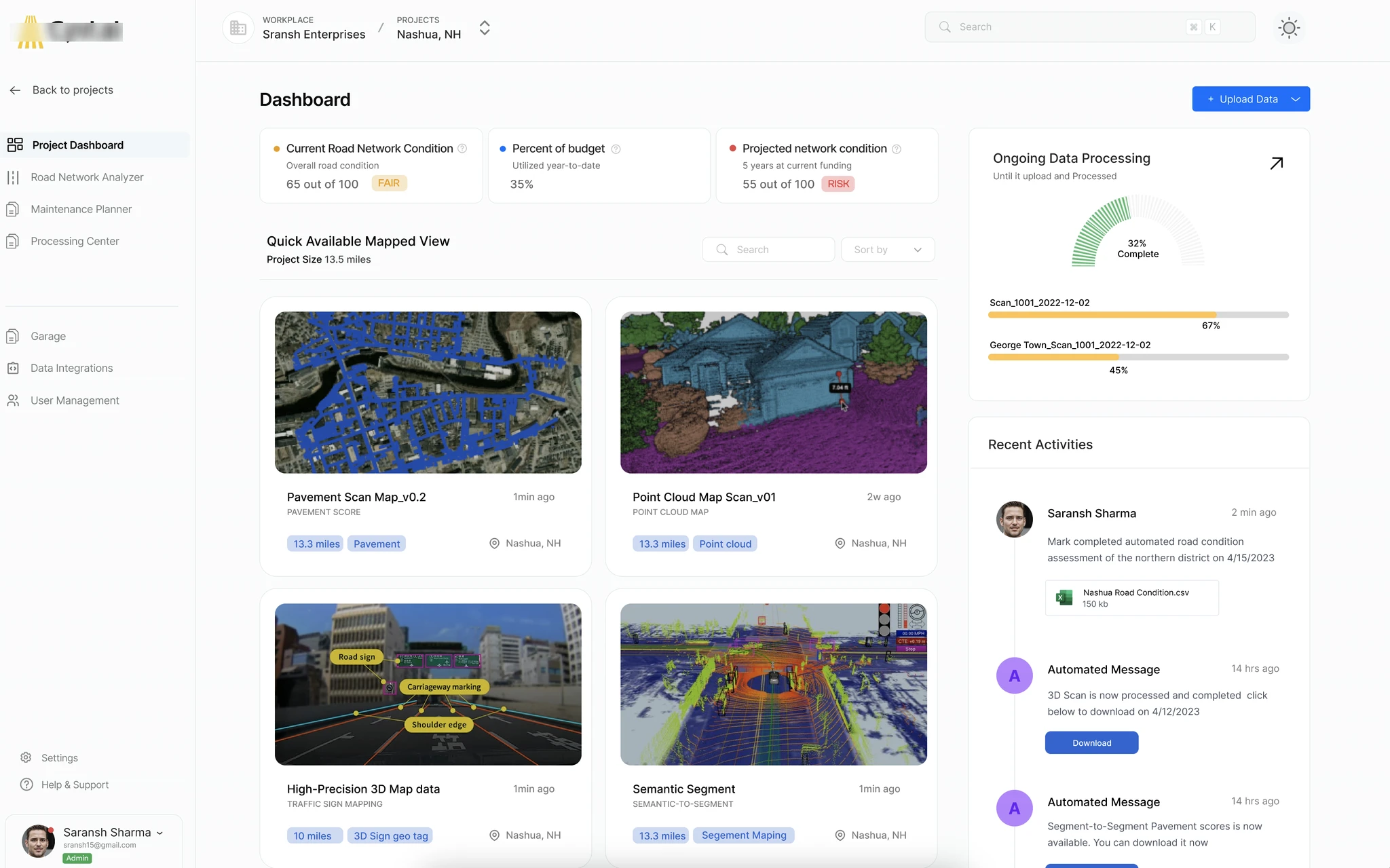Open the Sort by dropdown
Viewport: 1390px width, 868px height.
pos(887,249)
